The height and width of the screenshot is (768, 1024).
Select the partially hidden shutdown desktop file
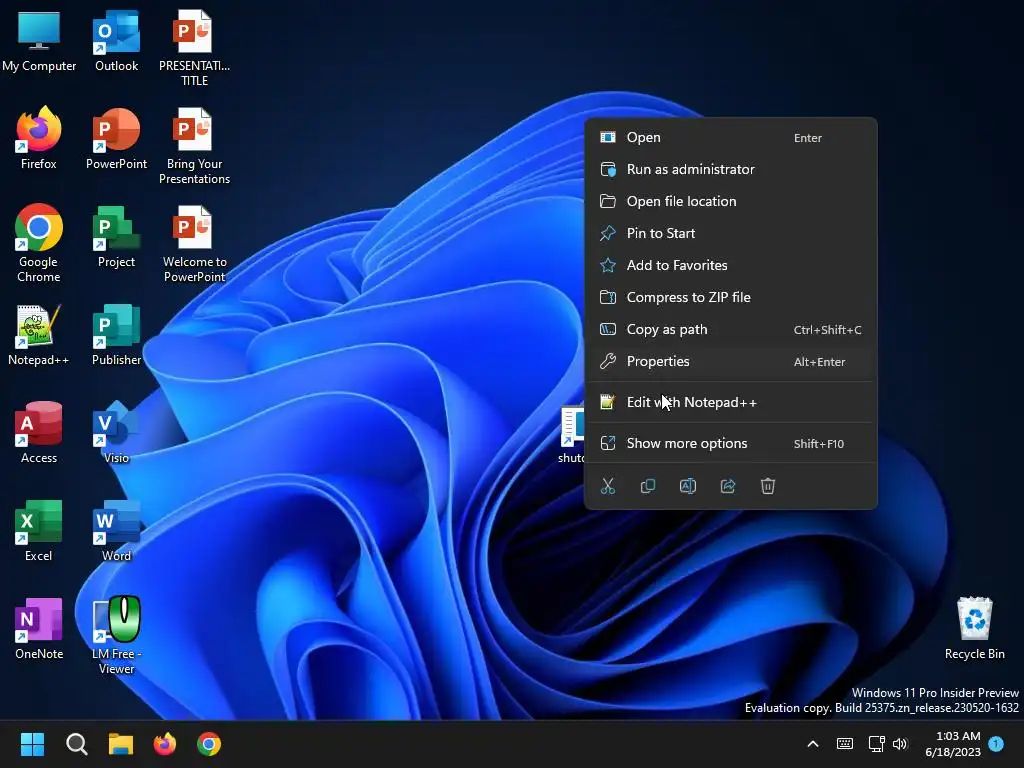tap(572, 434)
